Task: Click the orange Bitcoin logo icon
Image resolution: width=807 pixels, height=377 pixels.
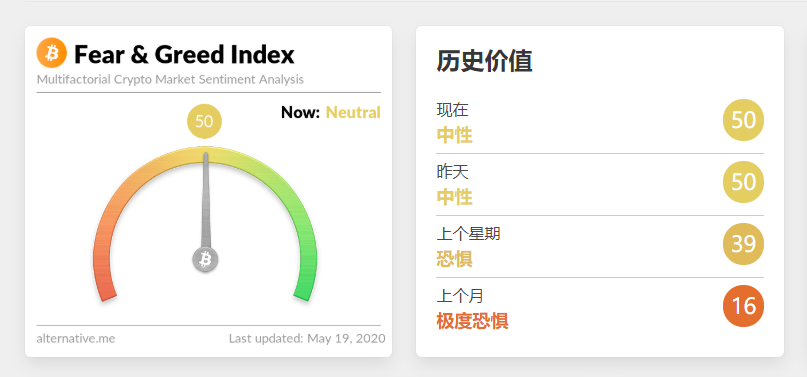Action: (51, 52)
